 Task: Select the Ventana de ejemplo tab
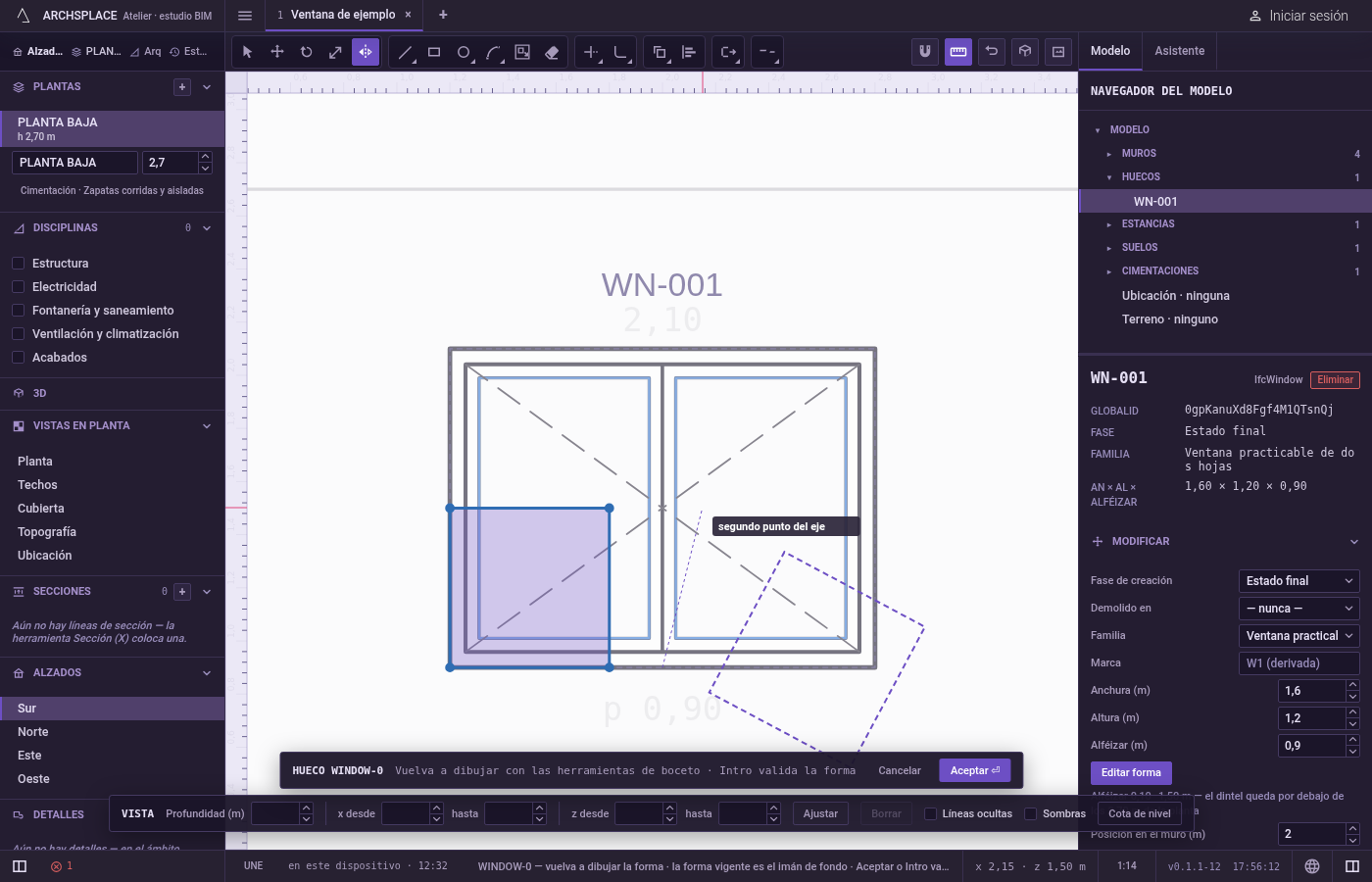pos(343,15)
